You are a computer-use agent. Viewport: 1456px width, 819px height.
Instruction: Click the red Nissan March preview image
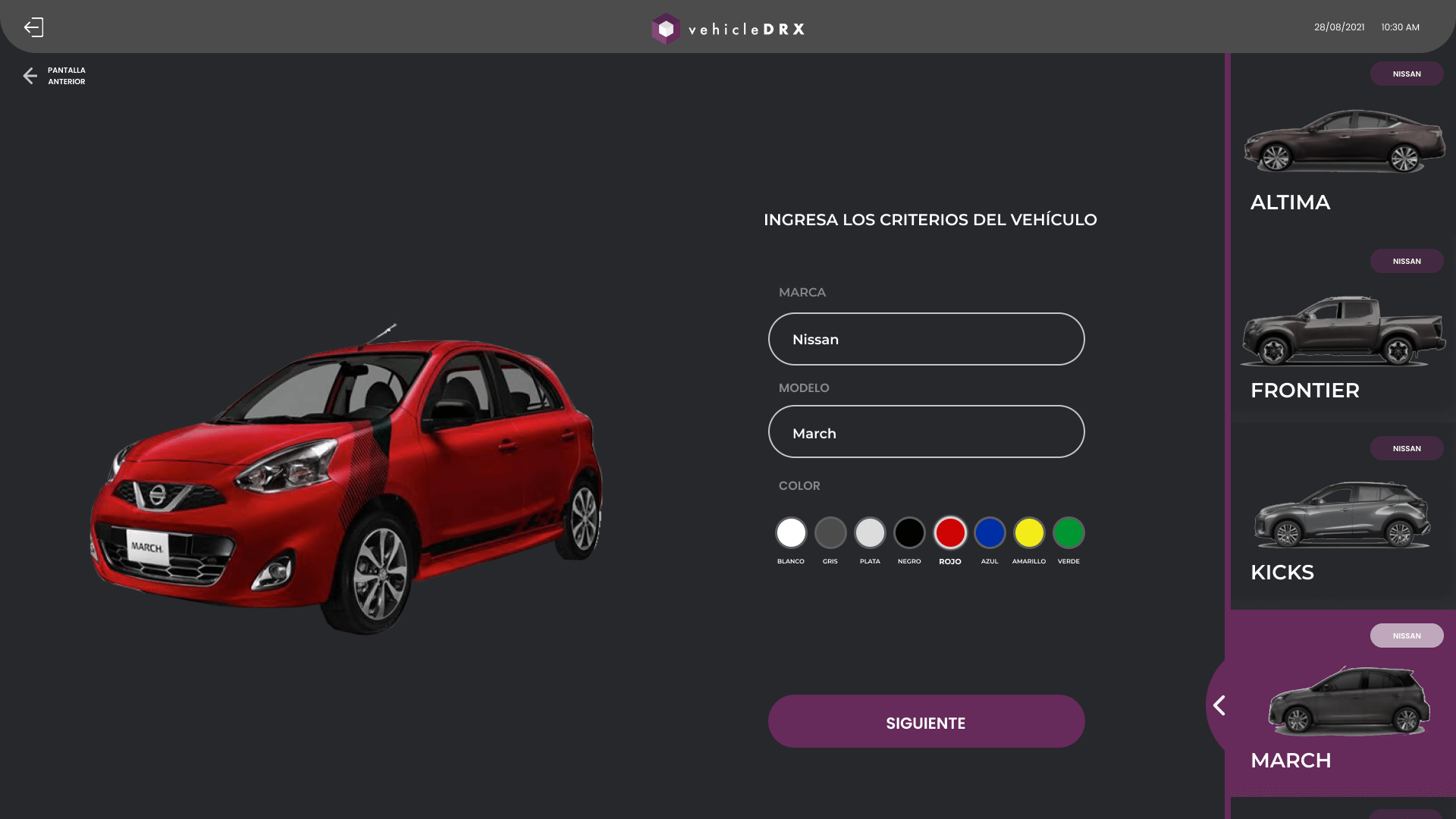(x=347, y=479)
